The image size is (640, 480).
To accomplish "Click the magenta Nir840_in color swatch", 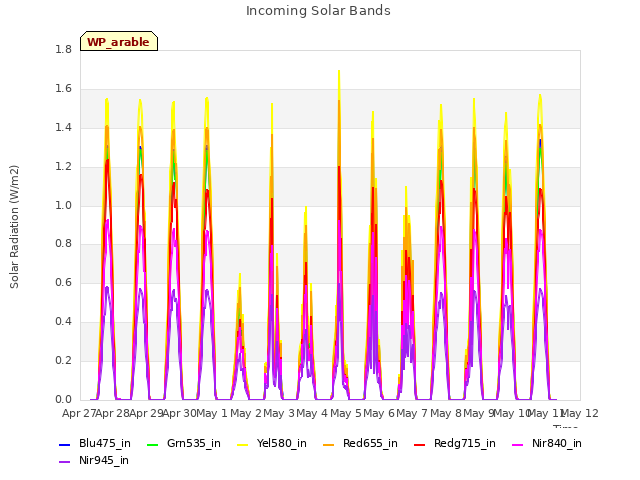I will click(x=517, y=444).
